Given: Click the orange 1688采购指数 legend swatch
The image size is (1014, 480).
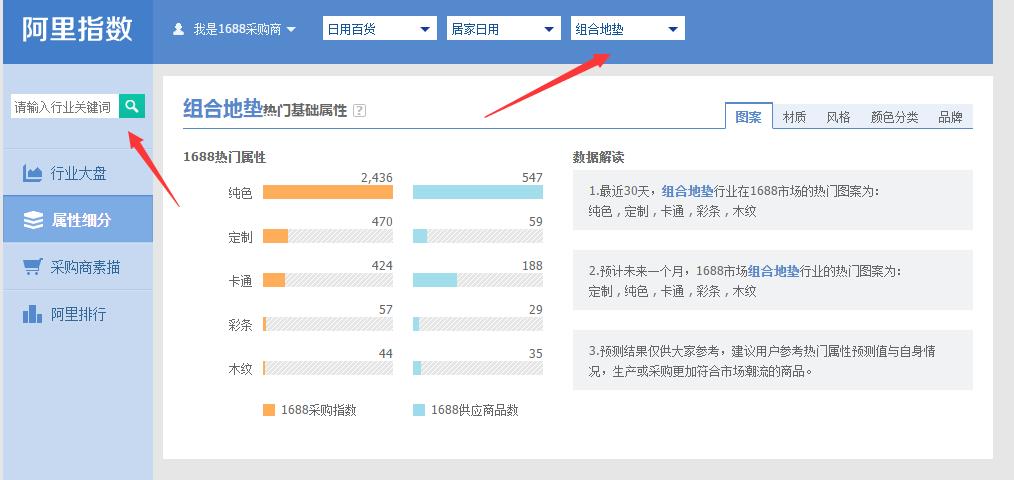Looking at the screenshot, I should tap(269, 410).
